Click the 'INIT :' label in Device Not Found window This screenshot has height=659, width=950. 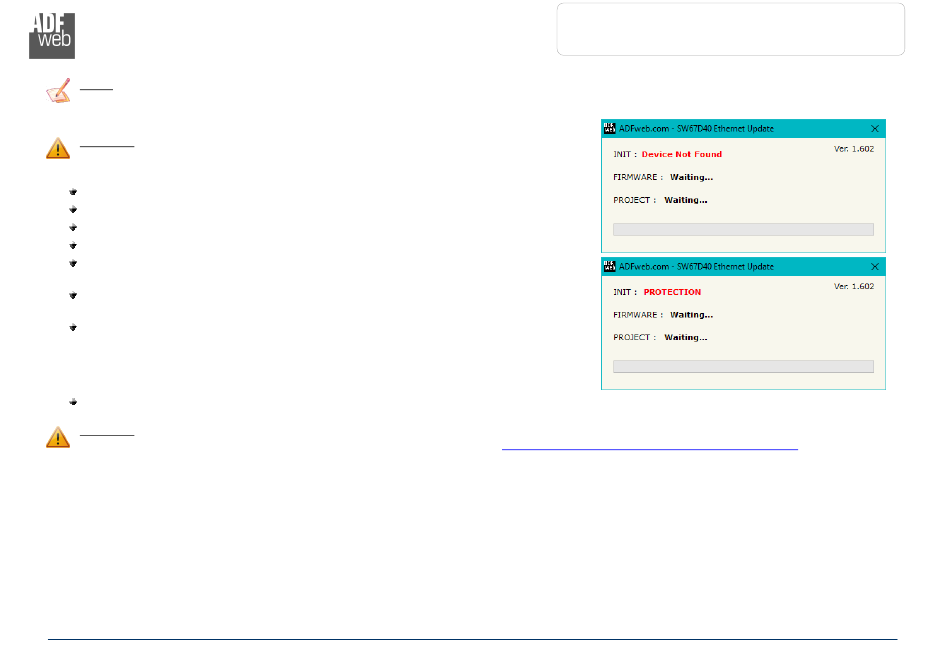coord(625,154)
